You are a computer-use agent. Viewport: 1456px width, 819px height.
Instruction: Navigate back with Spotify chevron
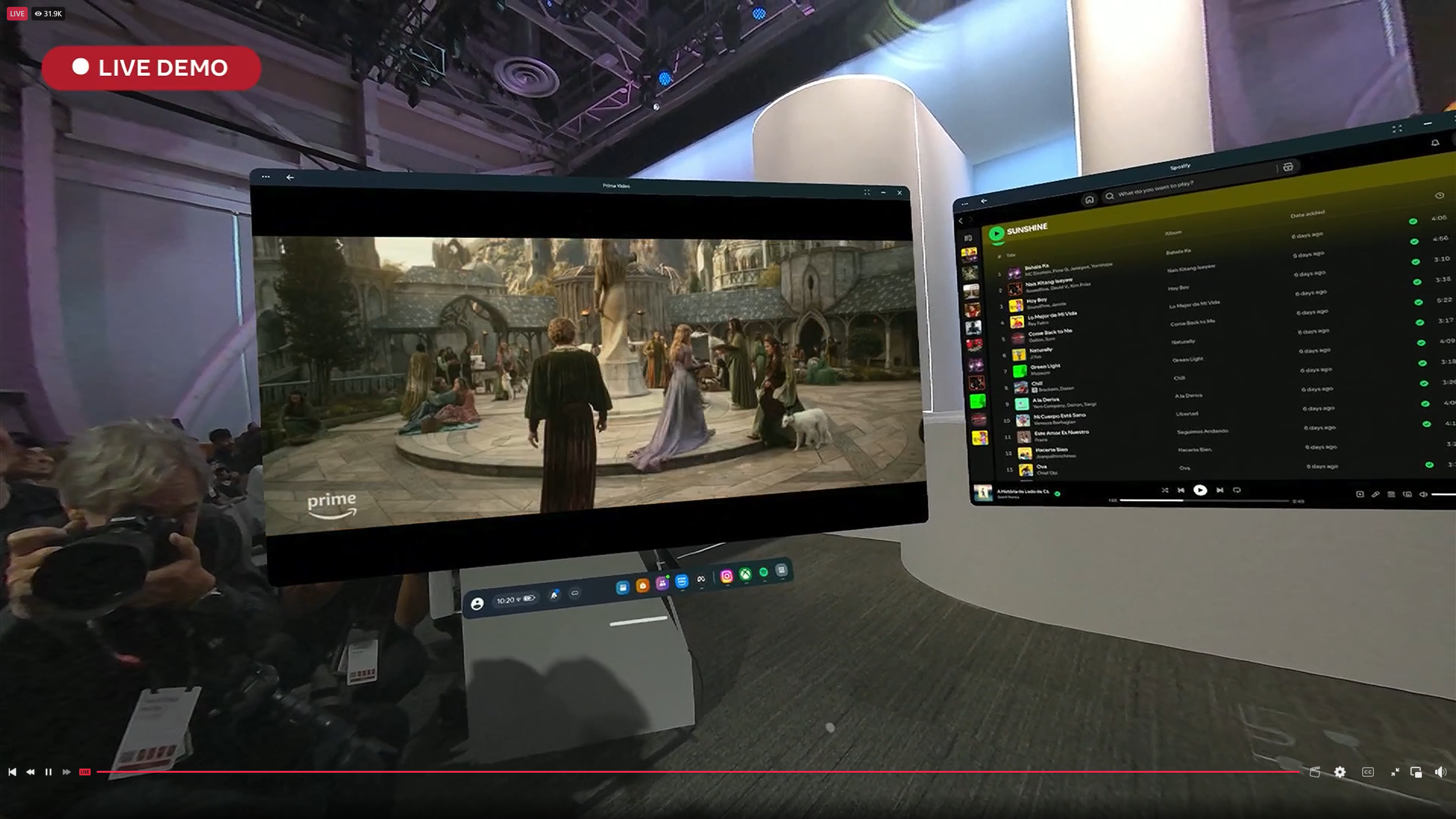tap(961, 221)
